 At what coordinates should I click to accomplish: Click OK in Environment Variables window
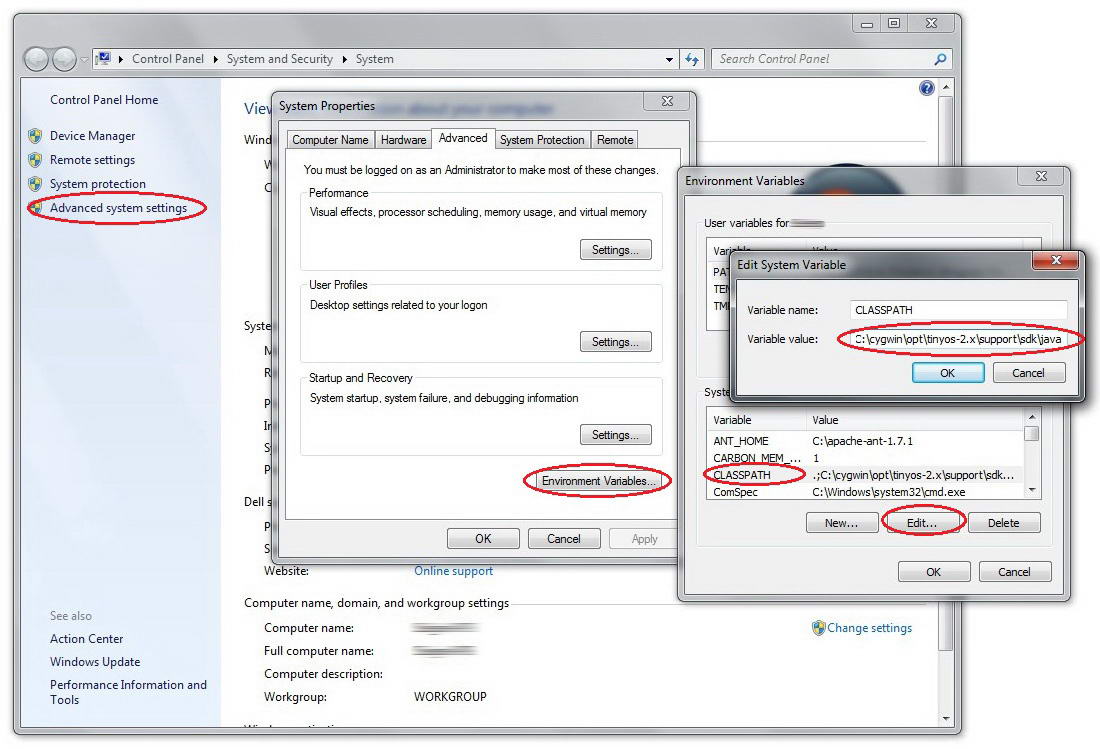tap(934, 572)
